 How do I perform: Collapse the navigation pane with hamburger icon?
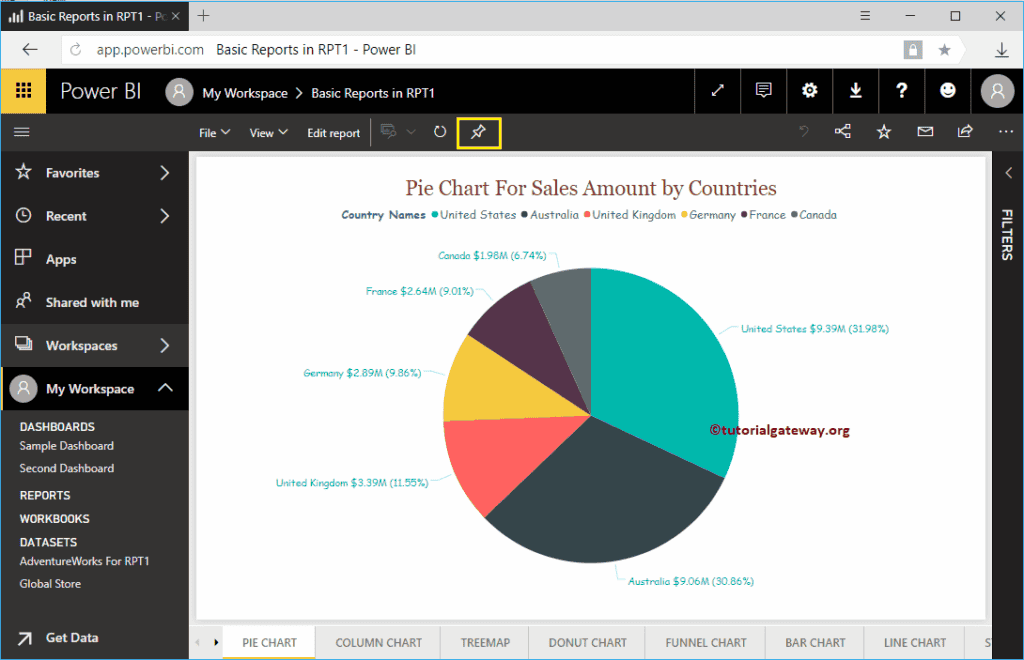22,131
